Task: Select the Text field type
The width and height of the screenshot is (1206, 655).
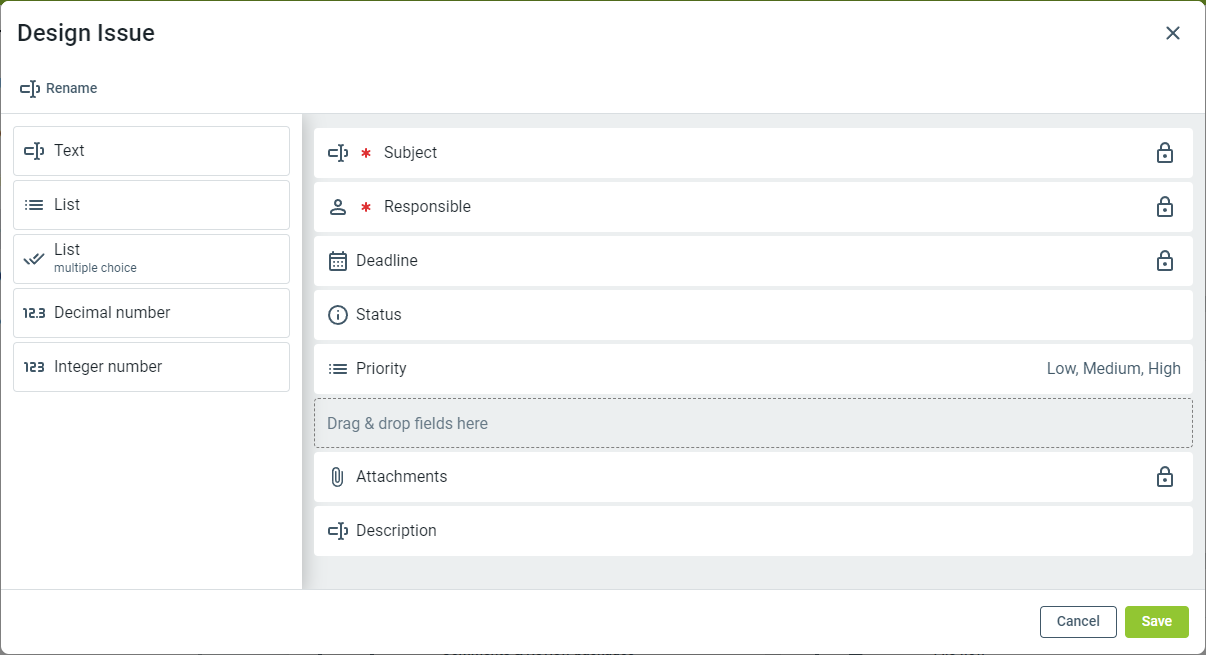Action: tap(151, 151)
